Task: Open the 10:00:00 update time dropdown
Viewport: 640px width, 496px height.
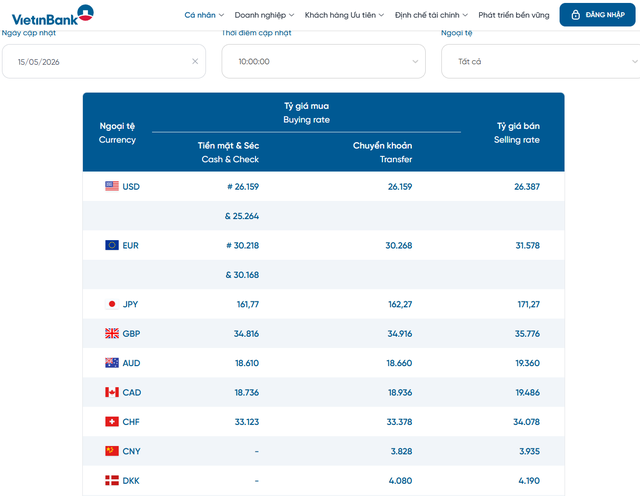Action: 324,61
